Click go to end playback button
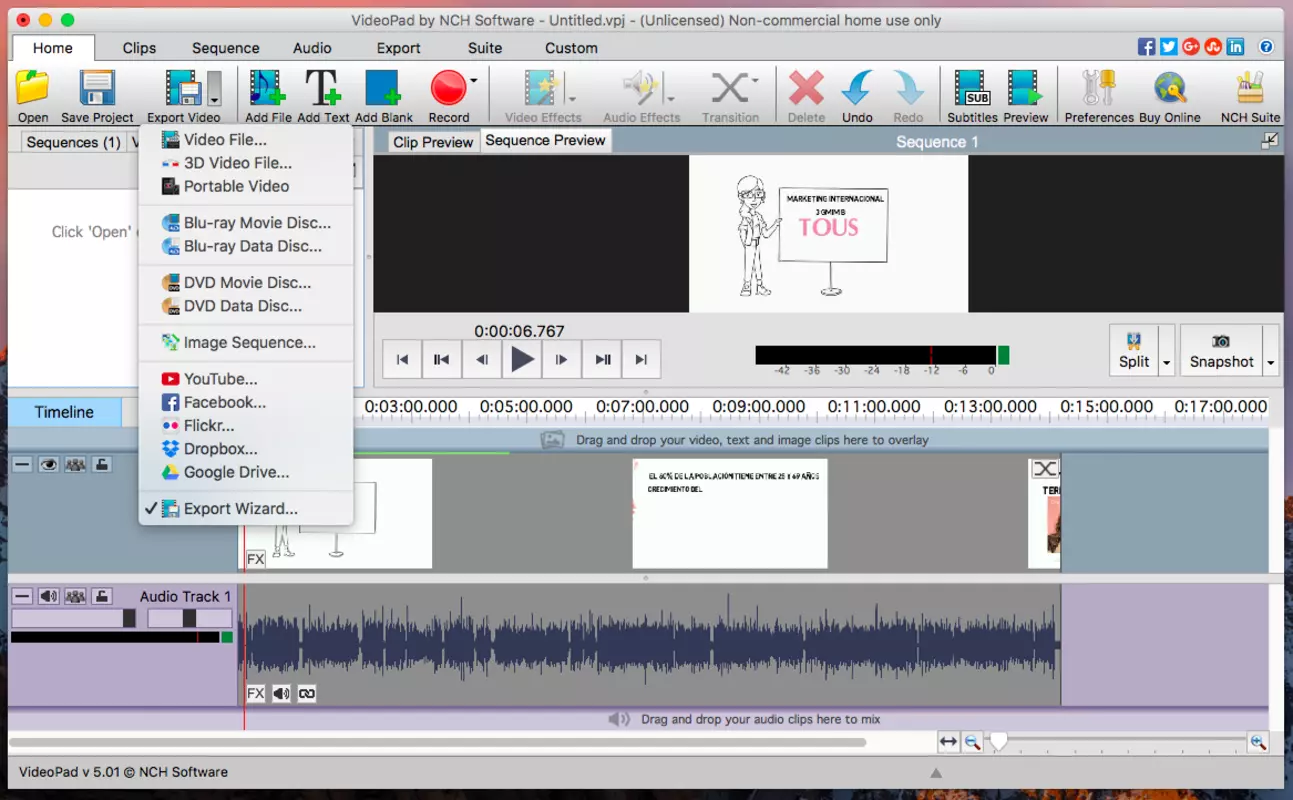This screenshot has height=800, width=1293. 641,360
